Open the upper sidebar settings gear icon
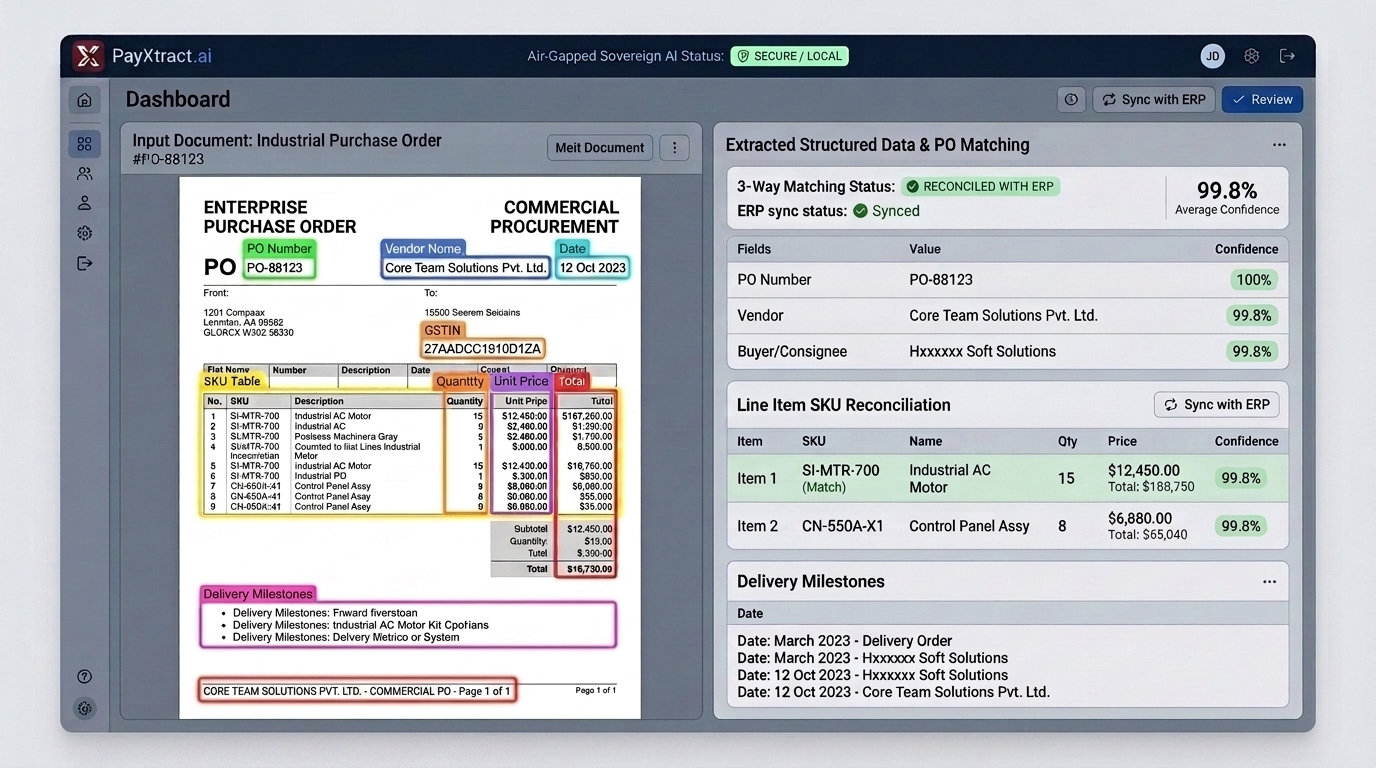Image resolution: width=1376 pixels, height=768 pixels. click(x=85, y=233)
